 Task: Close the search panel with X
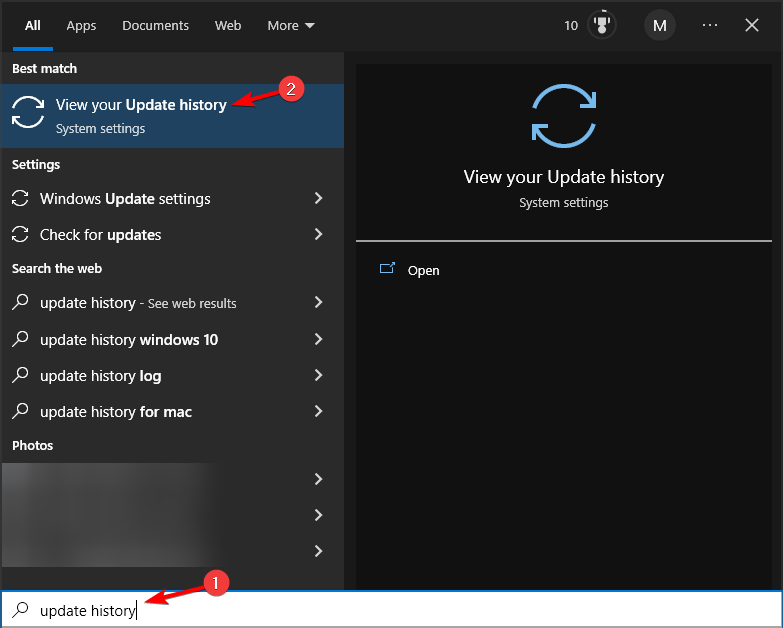point(752,25)
